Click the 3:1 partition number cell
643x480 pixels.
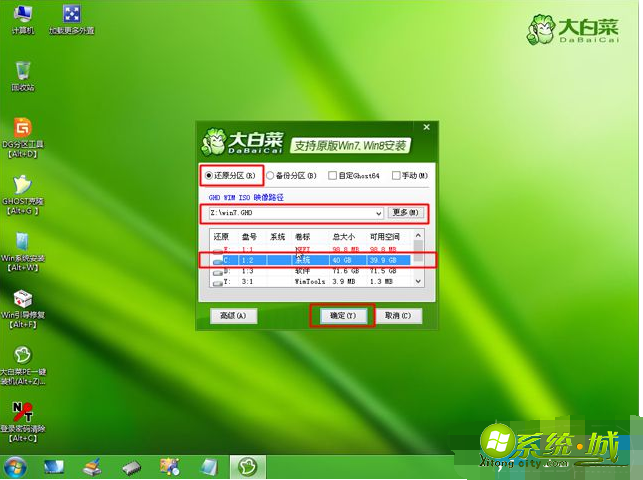pyautogui.click(x=247, y=282)
